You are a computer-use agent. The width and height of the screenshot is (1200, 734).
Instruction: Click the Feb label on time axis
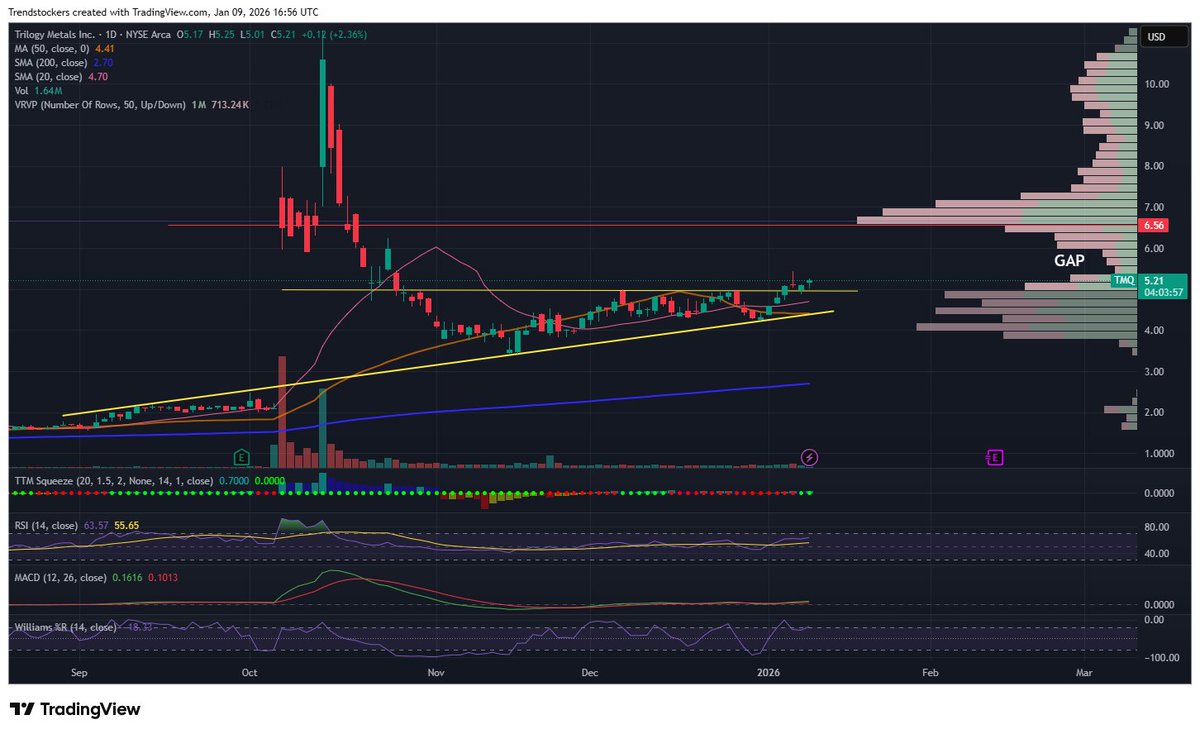929,675
